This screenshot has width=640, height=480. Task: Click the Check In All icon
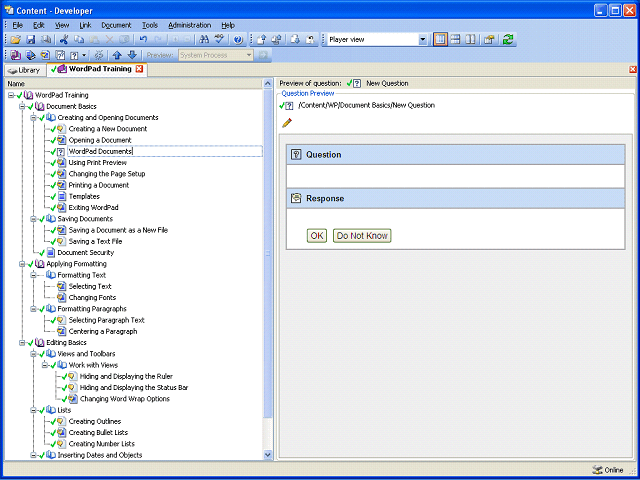pyautogui.click(x=277, y=40)
